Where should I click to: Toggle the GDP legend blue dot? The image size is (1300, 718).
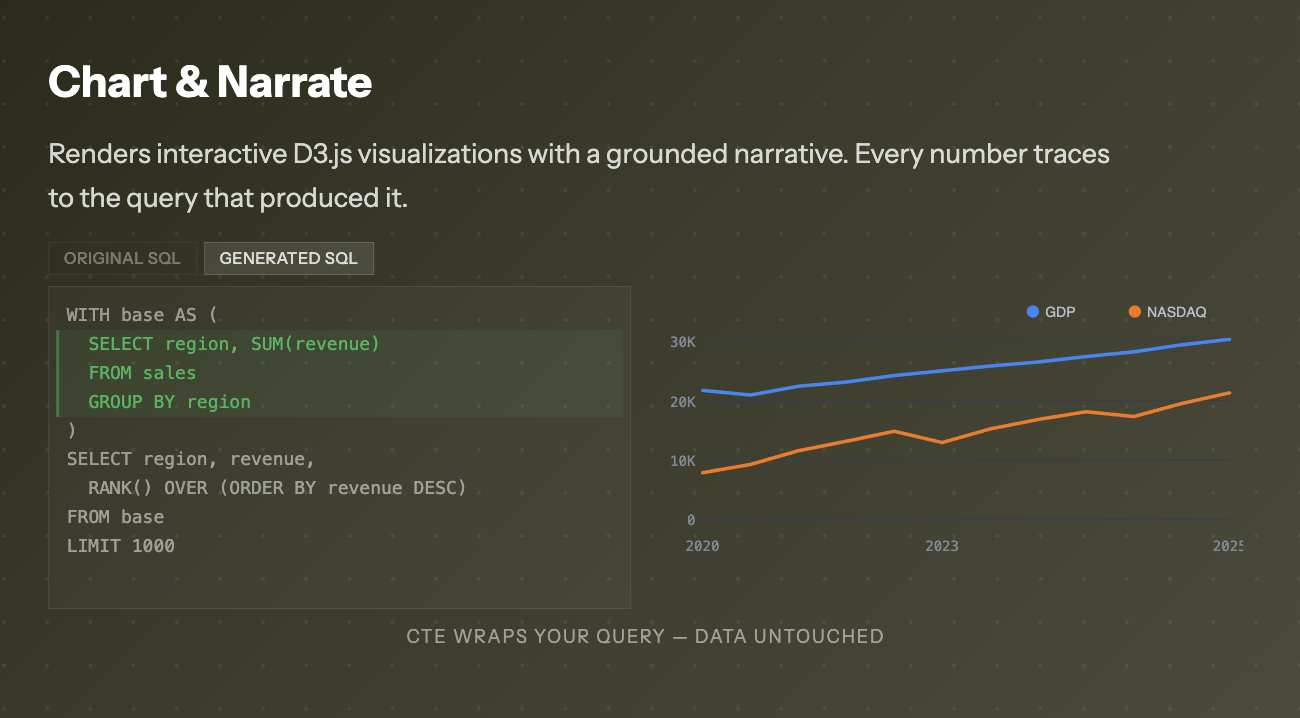point(1033,312)
